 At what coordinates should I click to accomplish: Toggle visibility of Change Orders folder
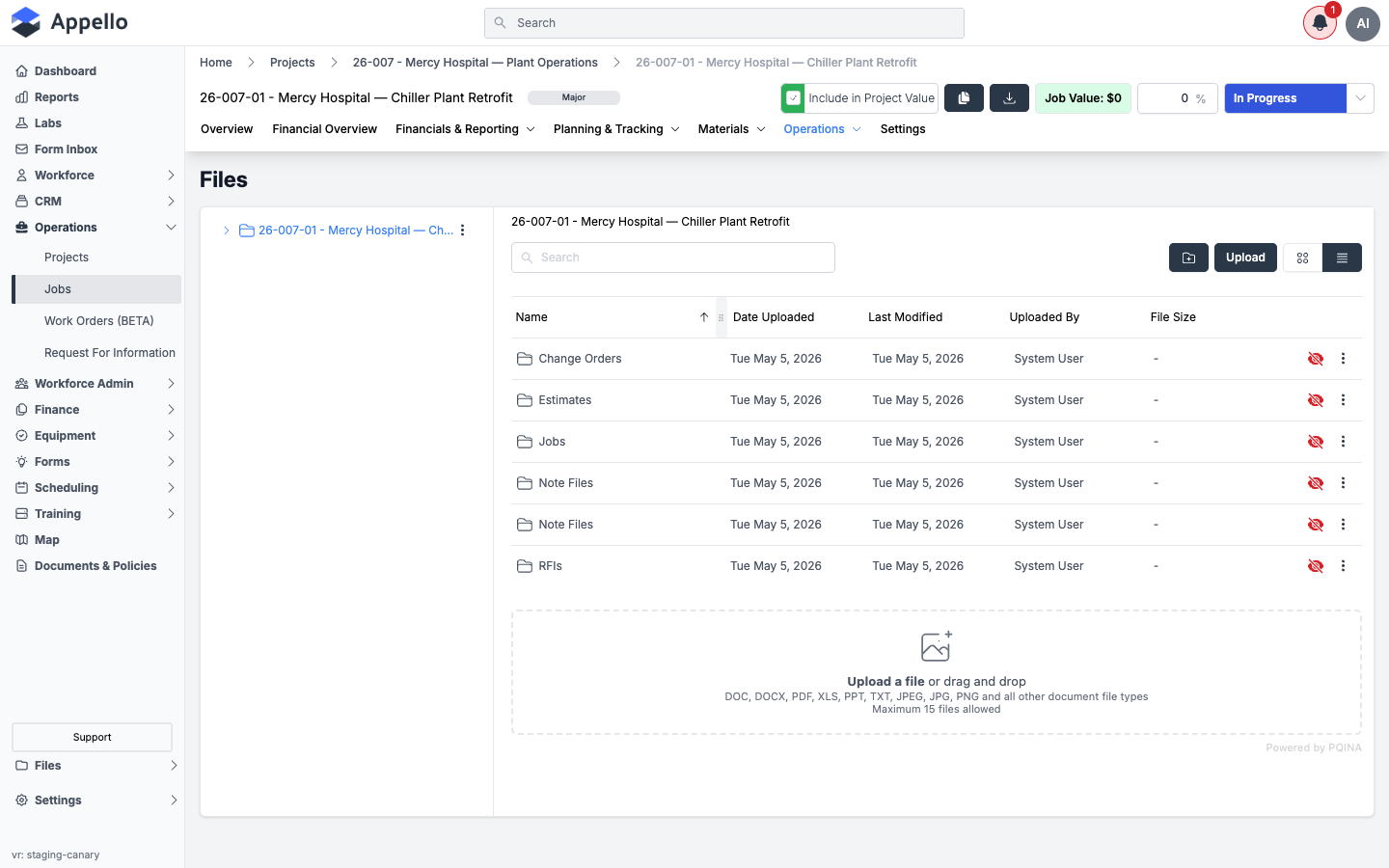(1315, 359)
